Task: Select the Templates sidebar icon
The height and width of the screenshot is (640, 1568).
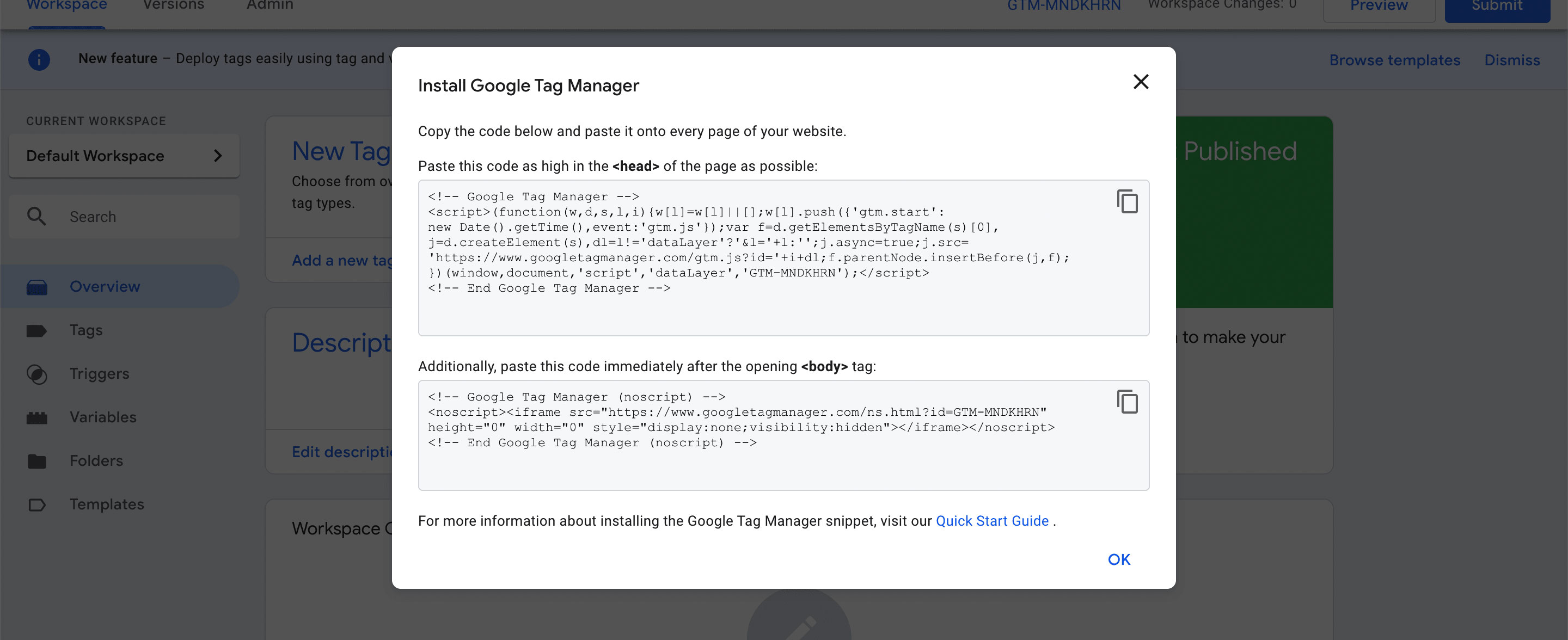Action: tap(38, 504)
